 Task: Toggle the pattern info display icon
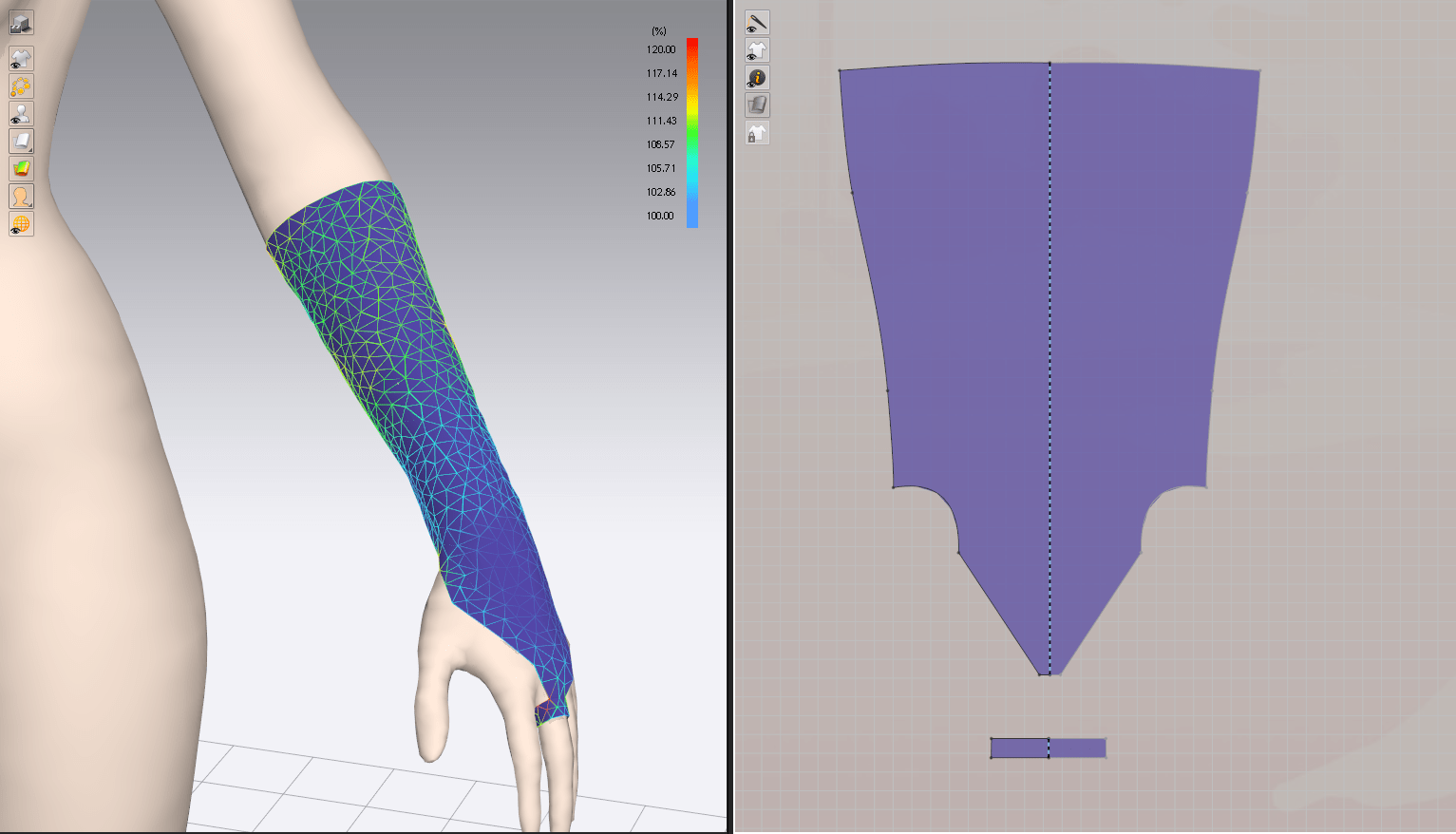[x=757, y=78]
